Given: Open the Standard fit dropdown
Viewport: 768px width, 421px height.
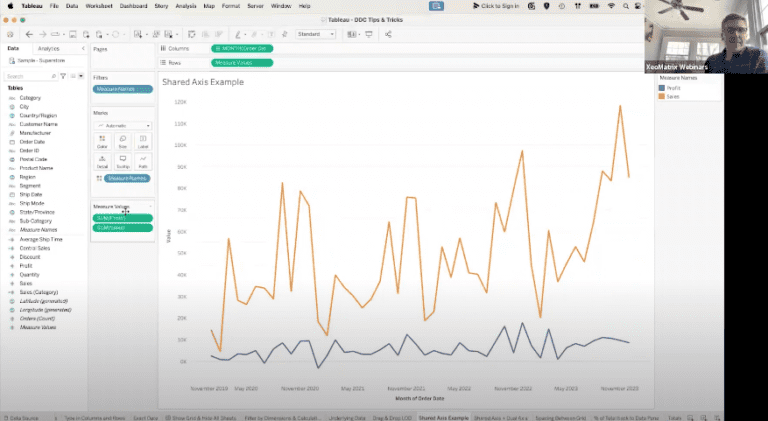Looking at the screenshot, I should click(315, 34).
